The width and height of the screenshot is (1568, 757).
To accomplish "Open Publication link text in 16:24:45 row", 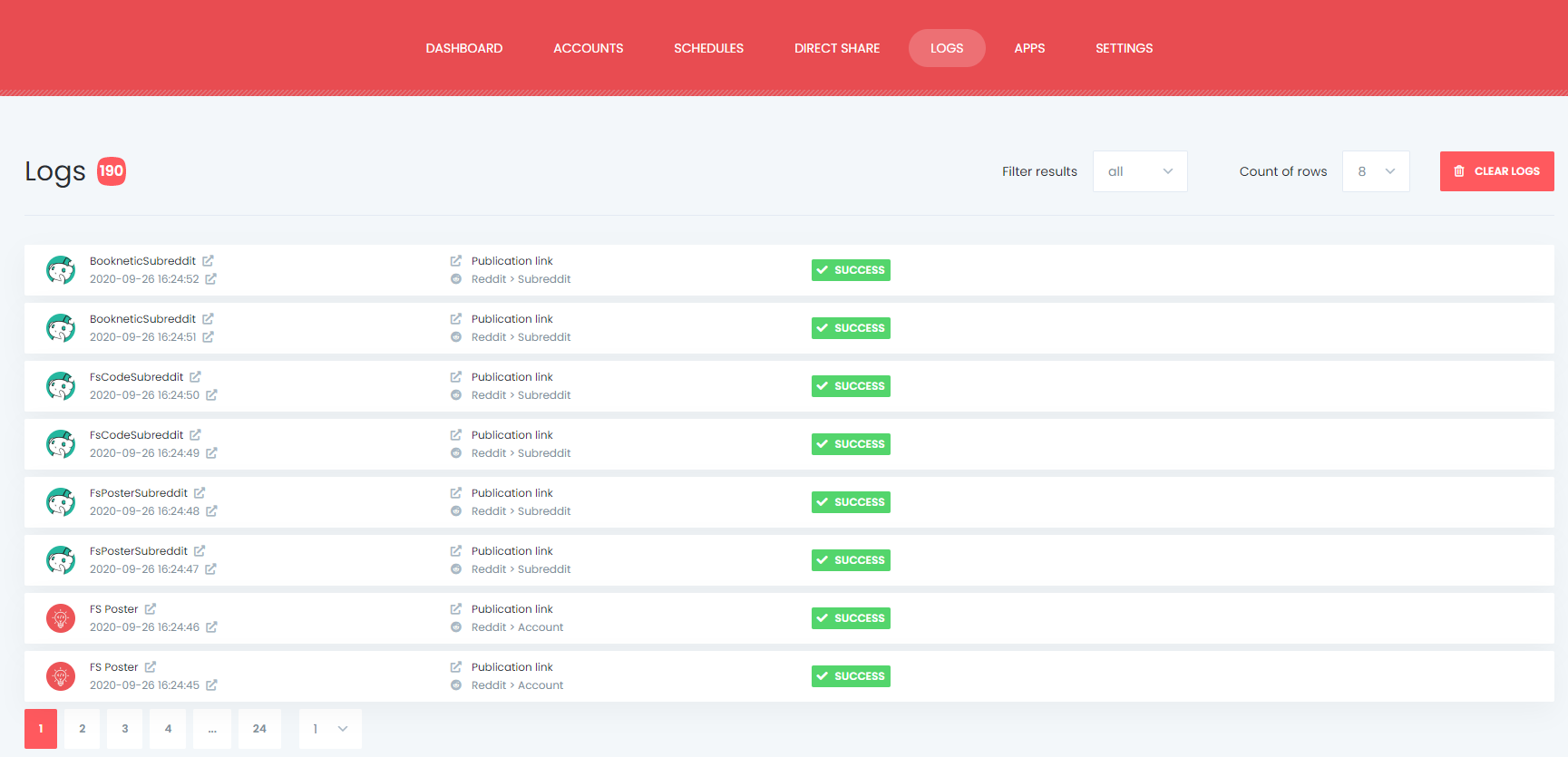I will coord(512,667).
